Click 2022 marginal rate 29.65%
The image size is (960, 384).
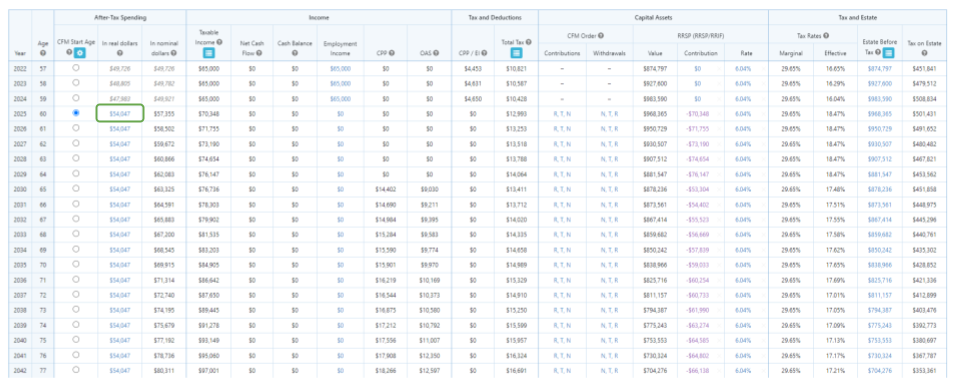[x=791, y=69]
